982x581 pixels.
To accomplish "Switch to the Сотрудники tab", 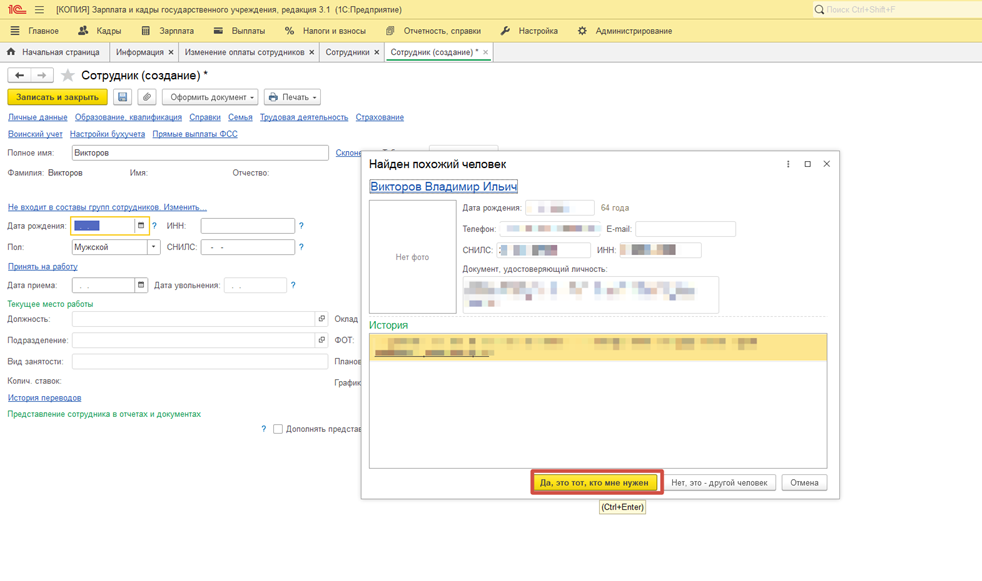I will (348, 53).
